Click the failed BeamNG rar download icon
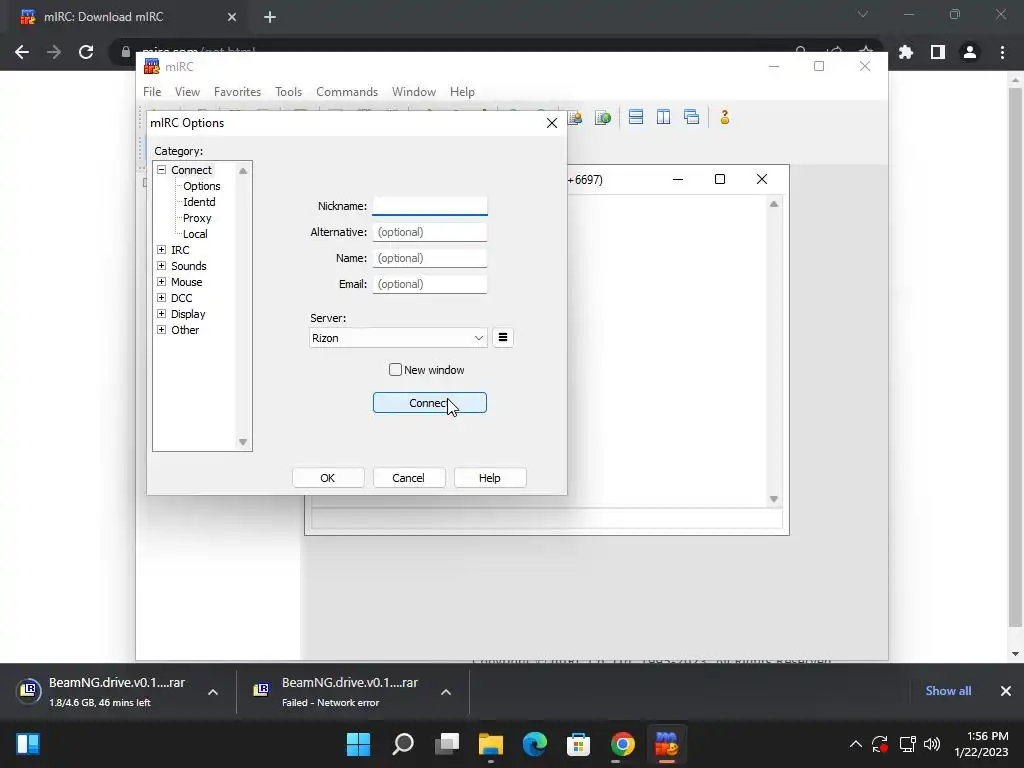The width and height of the screenshot is (1024, 768). [x=261, y=690]
